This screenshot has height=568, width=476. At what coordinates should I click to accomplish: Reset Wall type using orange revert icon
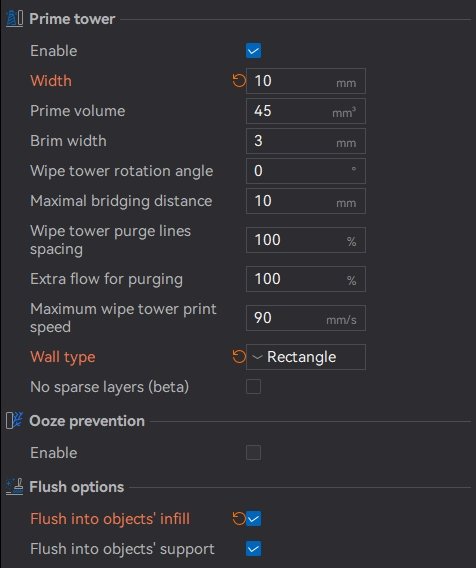tap(239, 357)
